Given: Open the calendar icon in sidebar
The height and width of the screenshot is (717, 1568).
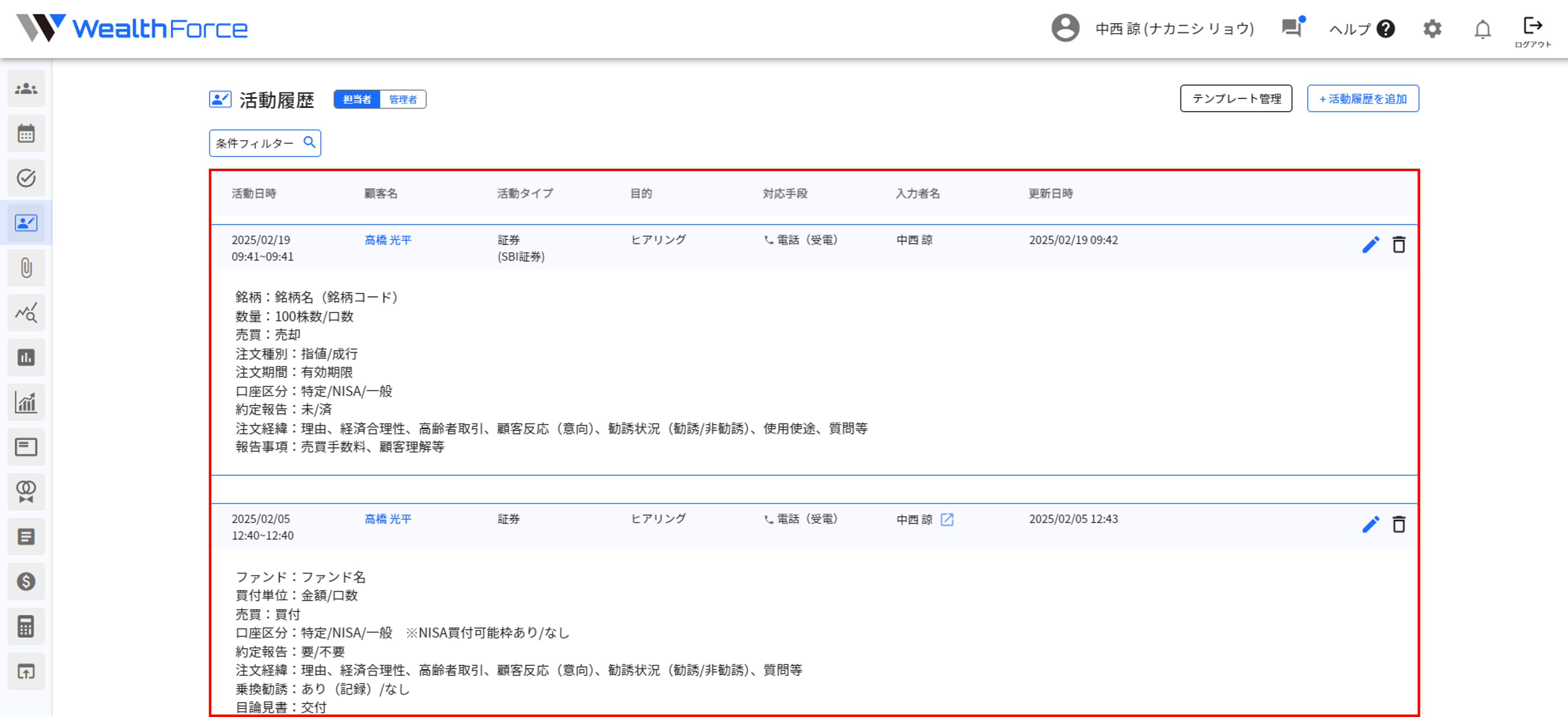Looking at the screenshot, I should coord(26,133).
